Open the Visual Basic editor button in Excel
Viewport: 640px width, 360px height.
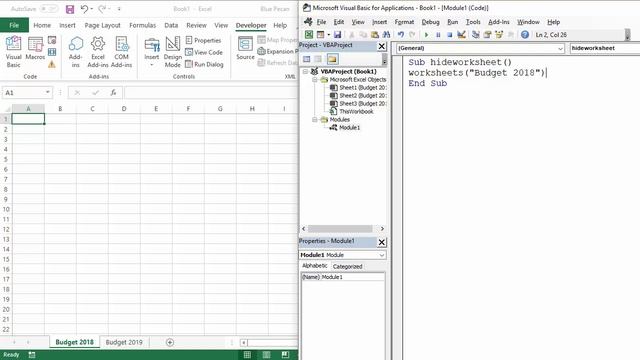(13, 52)
